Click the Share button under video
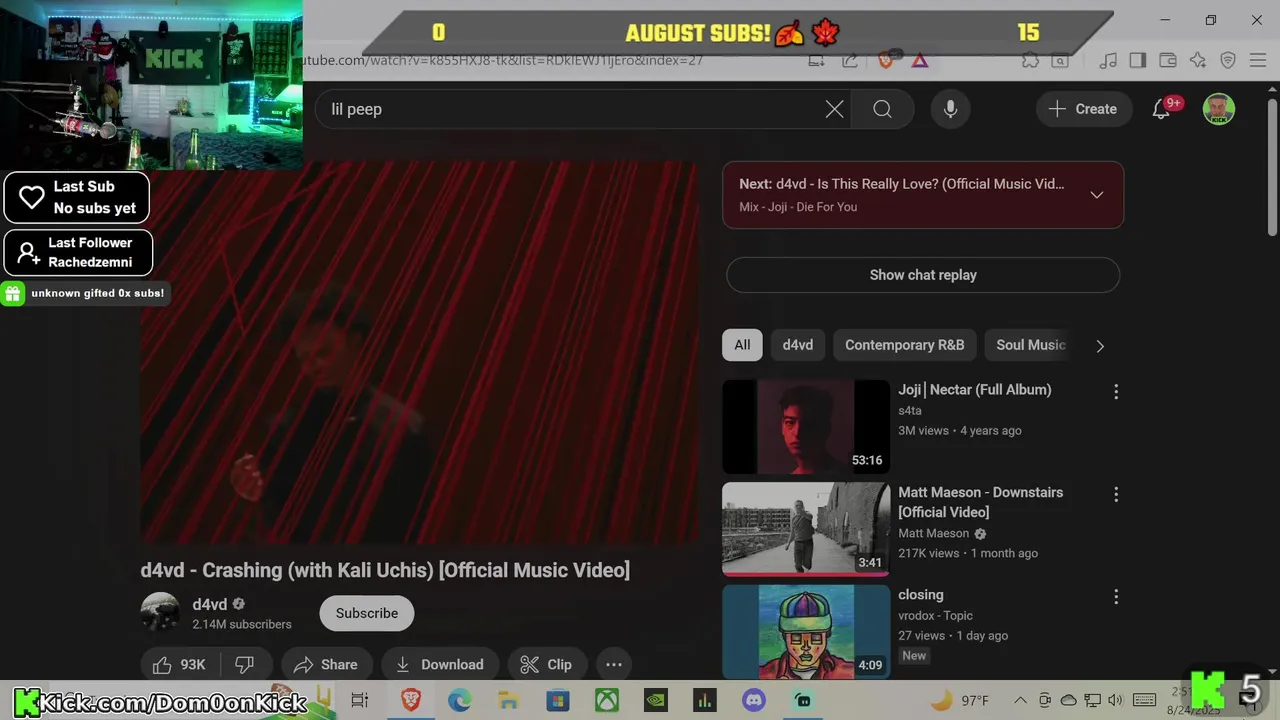 (x=327, y=664)
